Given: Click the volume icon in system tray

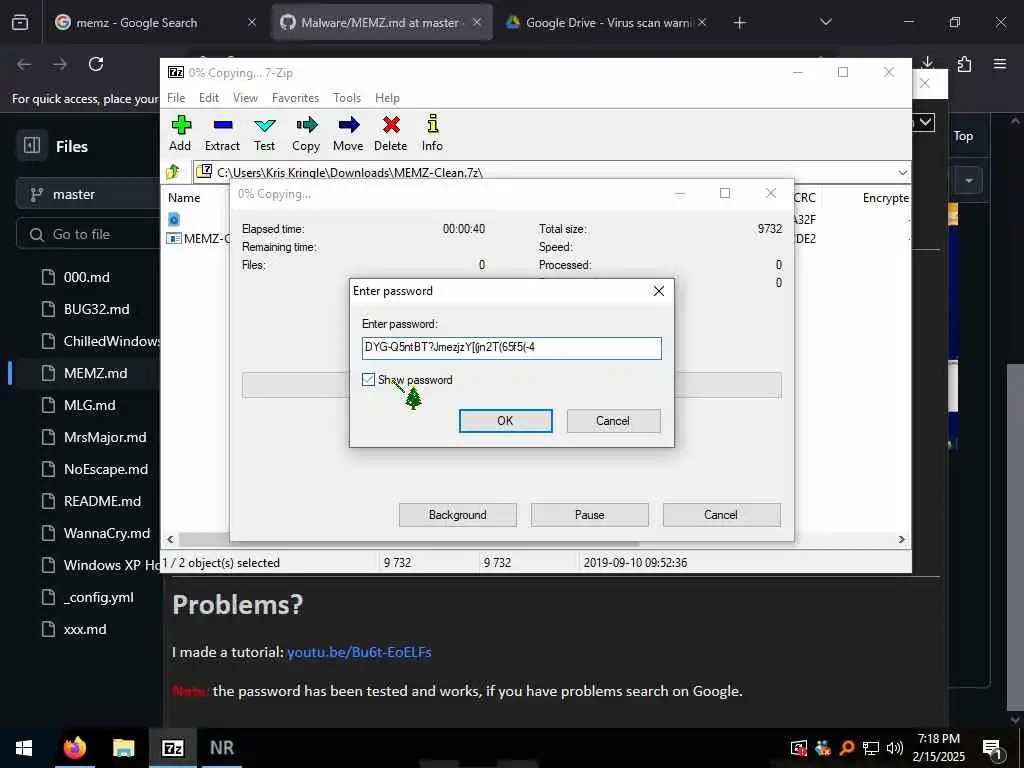Looking at the screenshot, I should (x=895, y=748).
